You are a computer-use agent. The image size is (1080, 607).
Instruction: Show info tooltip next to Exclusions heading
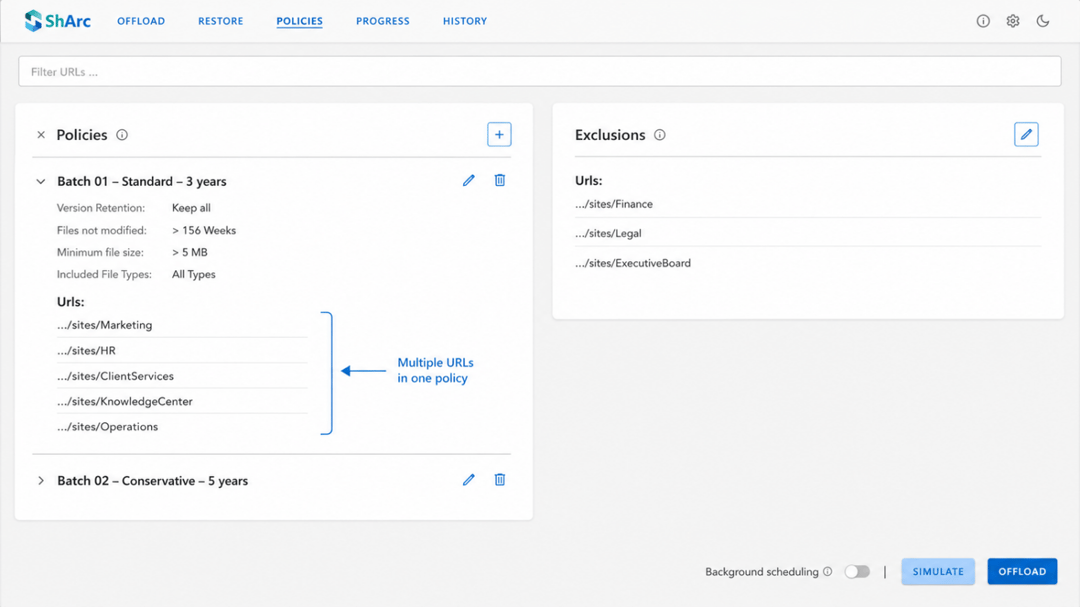click(x=660, y=135)
